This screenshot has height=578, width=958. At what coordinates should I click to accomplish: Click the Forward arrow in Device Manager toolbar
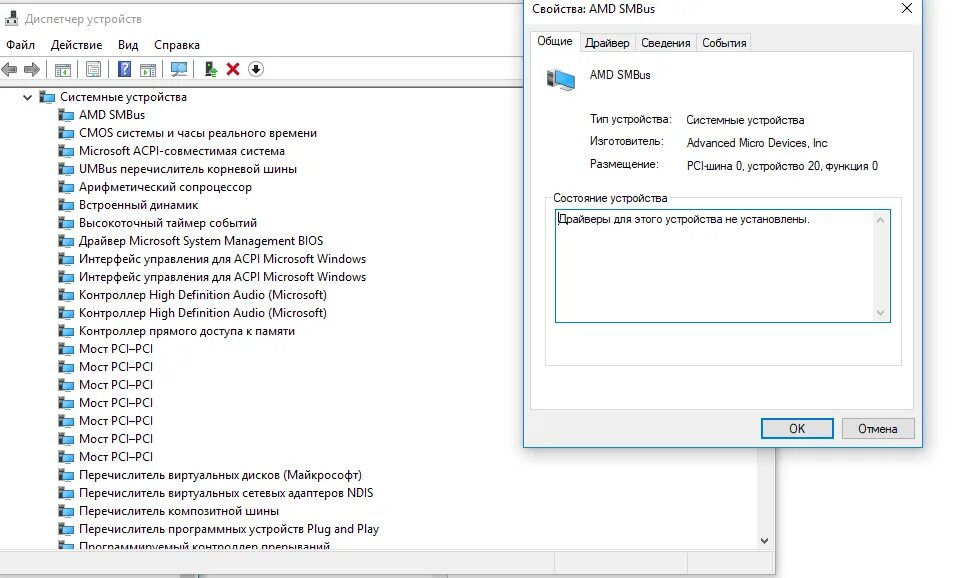[x=32, y=69]
